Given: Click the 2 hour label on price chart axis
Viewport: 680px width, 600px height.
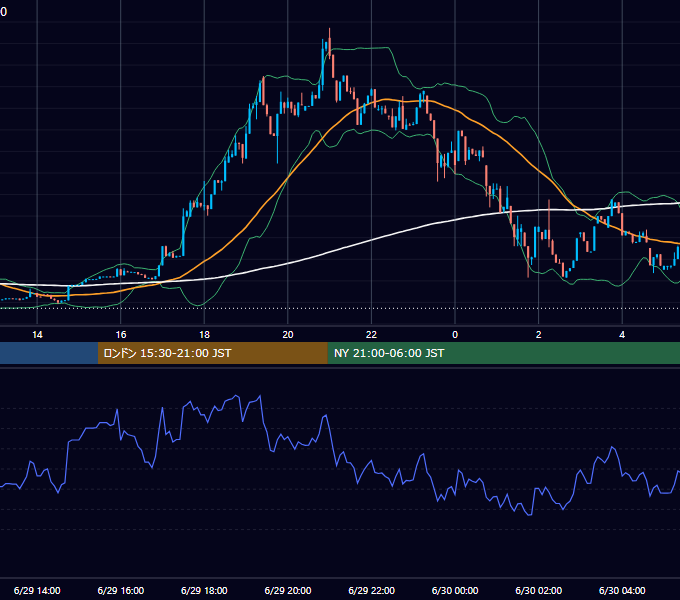Looking at the screenshot, I should [x=539, y=335].
